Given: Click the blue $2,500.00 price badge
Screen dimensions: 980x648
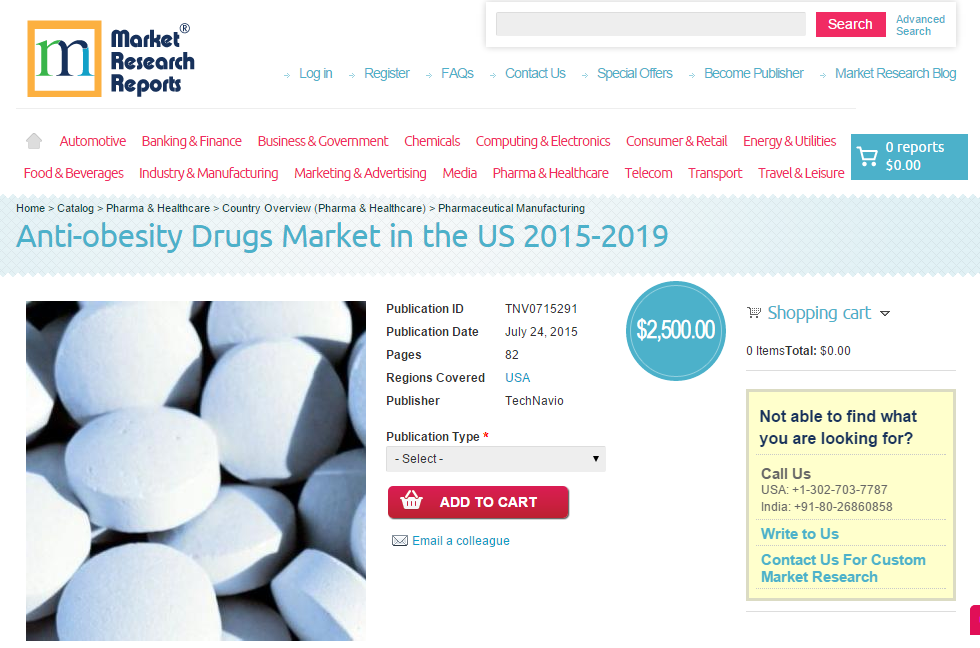Looking at the screenshot, I should click(x=675, y=331).
